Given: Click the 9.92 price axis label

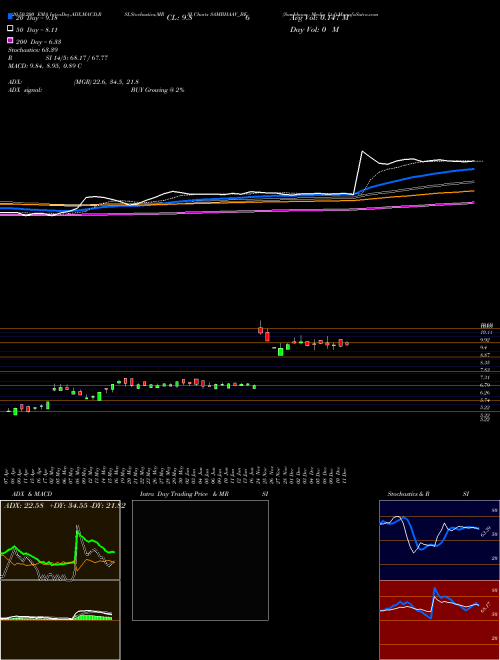Looking at the screenshot, I should pos(484,340).
